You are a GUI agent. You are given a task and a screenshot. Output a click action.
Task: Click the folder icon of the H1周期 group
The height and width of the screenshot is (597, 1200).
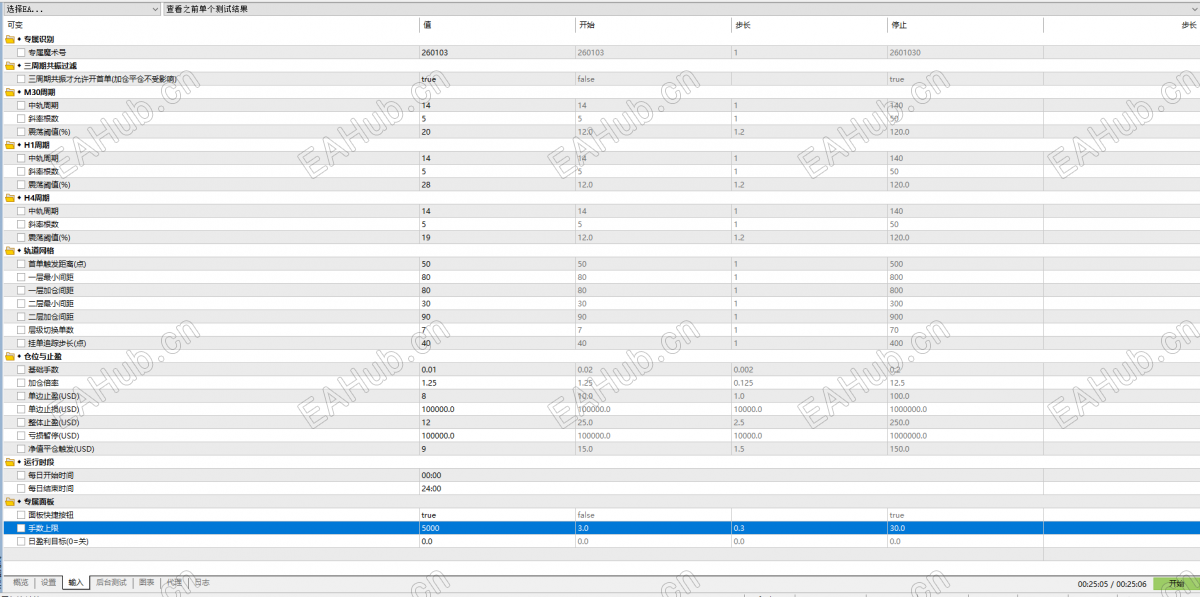point(9,145)
